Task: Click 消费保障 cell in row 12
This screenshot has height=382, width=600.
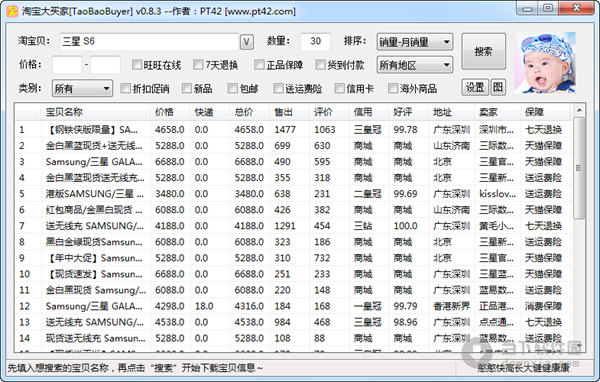Action: [x=543, y=307]
